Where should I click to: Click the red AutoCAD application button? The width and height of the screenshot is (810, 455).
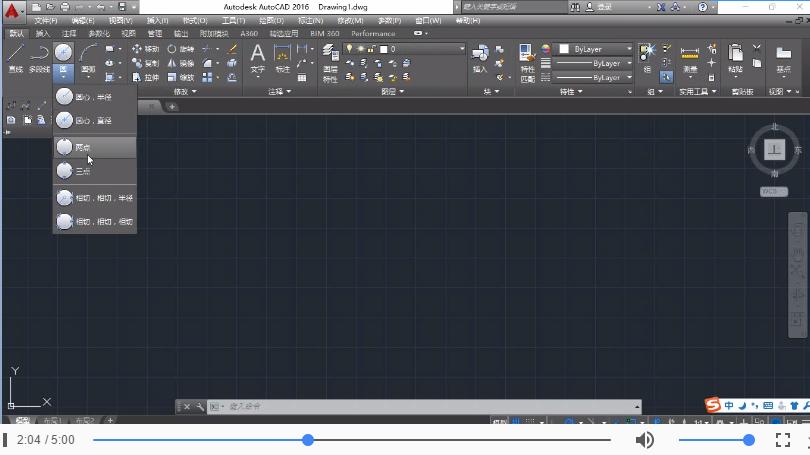point(12,11)
